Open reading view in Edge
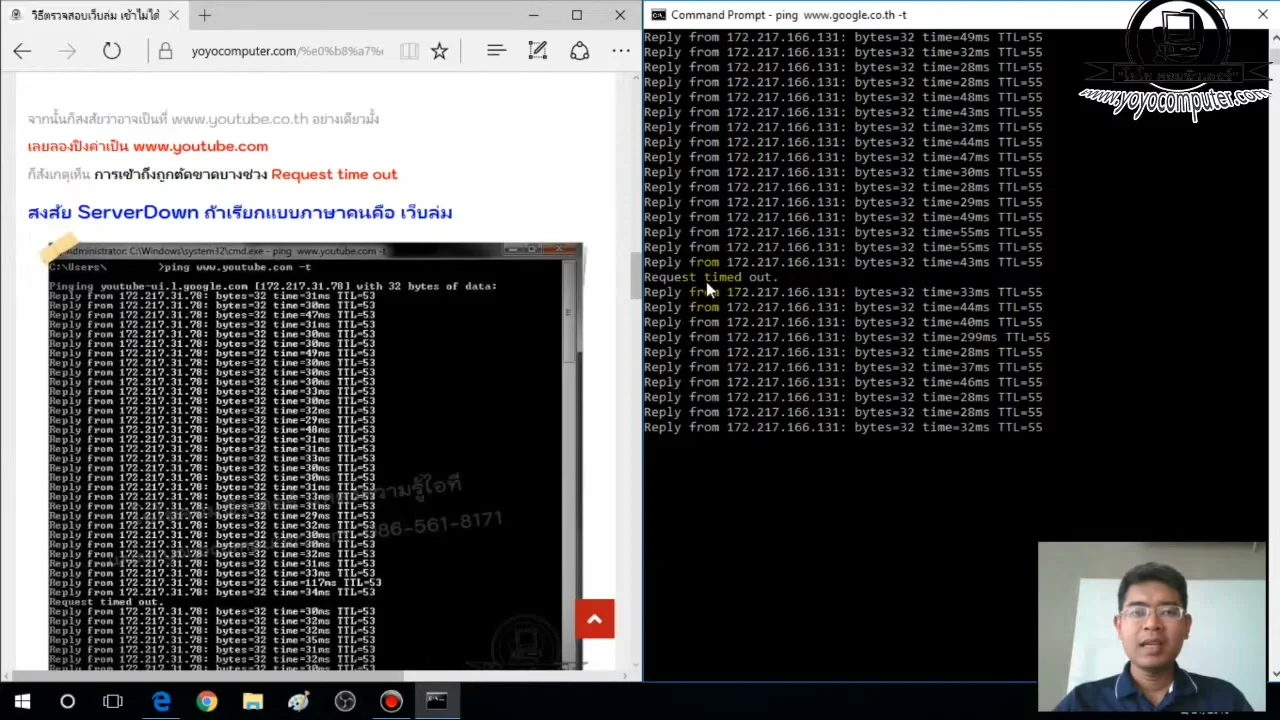 click(x=409, y=51)
